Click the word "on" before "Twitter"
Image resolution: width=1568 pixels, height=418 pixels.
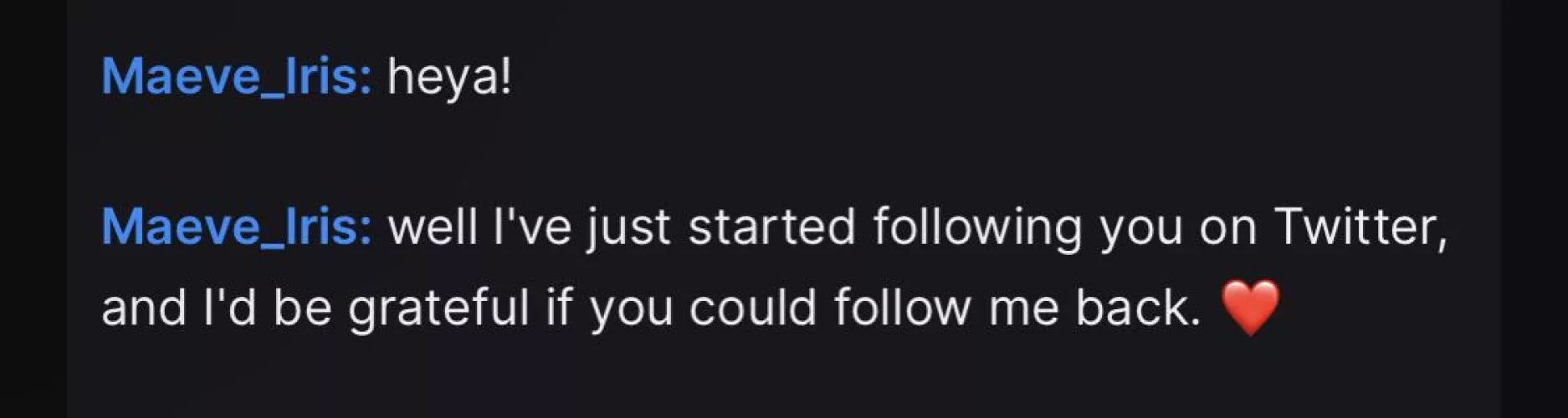pyautogui.click(x=1228, y=228)
